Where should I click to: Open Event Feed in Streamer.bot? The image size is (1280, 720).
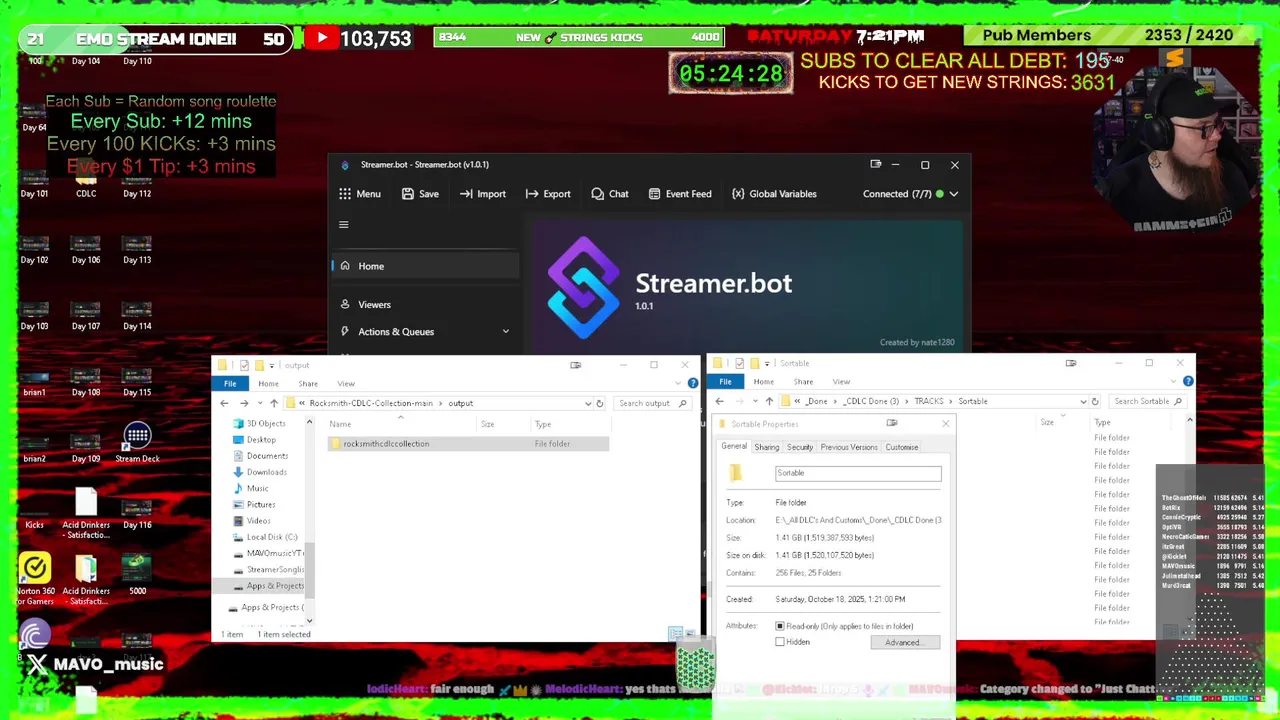pos(680,194)
